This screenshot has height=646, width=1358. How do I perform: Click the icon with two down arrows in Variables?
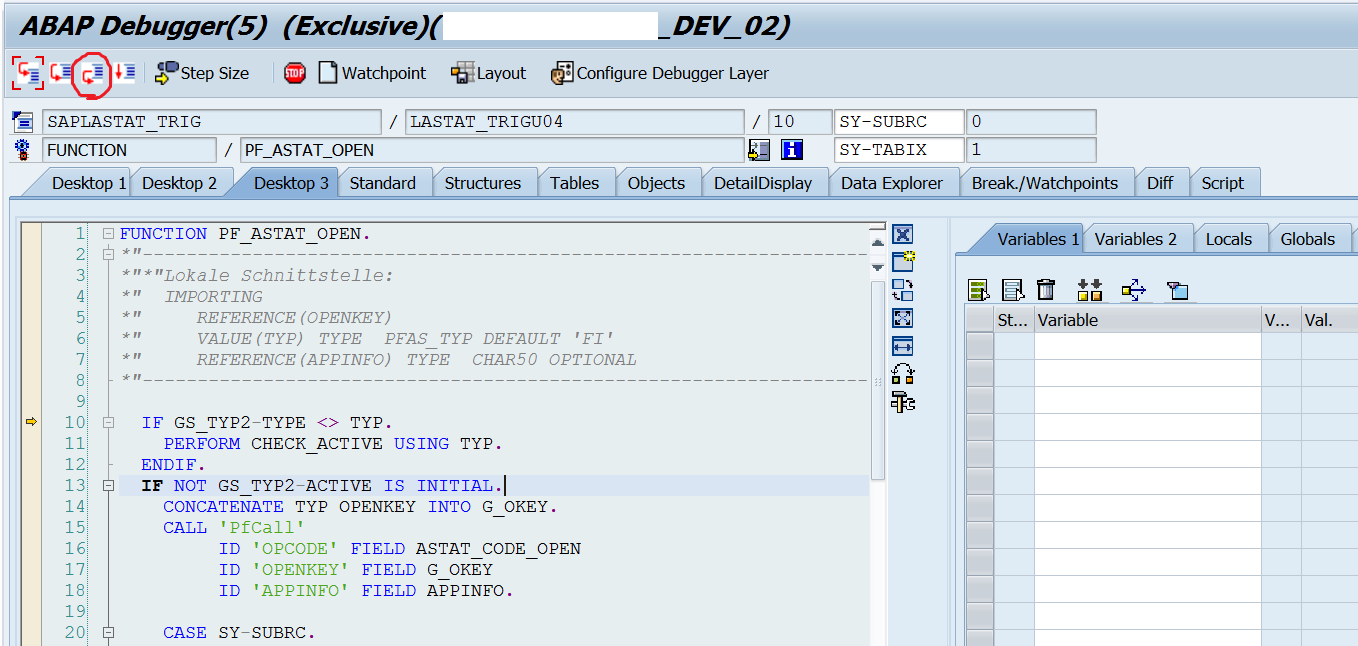coord(1089,290)
